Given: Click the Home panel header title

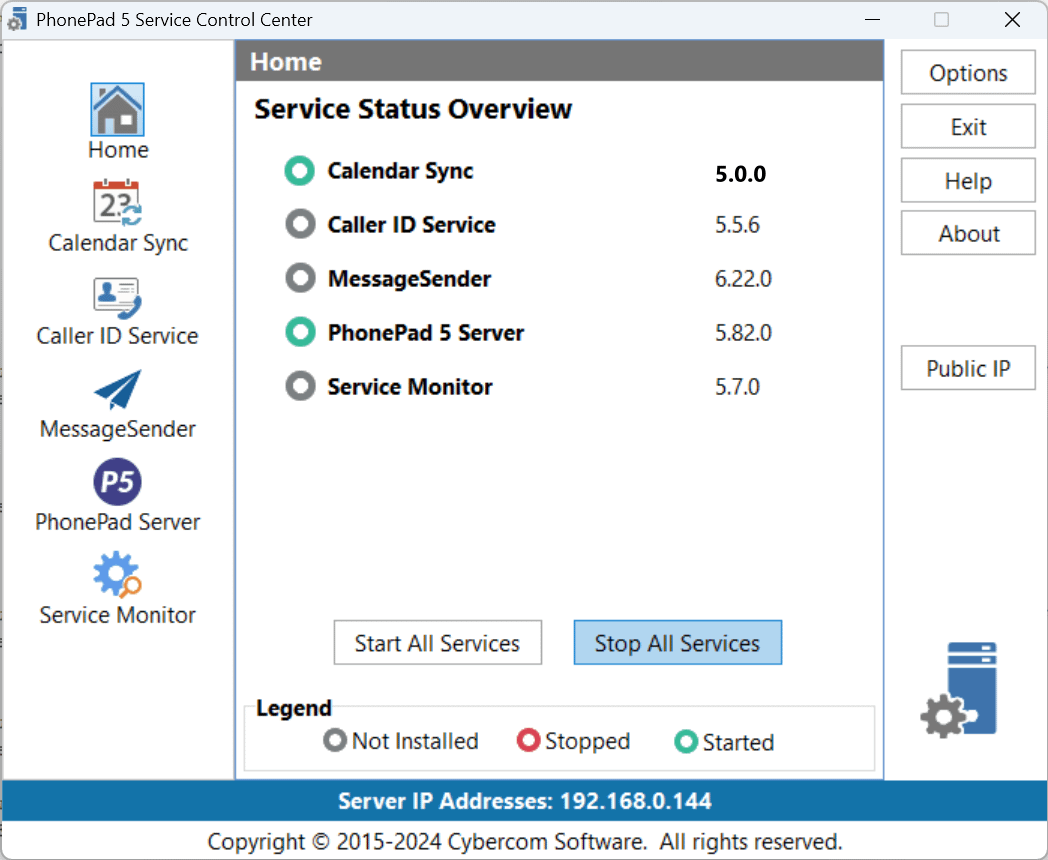Looking at the screenshot, I should (x=286, y=61).
